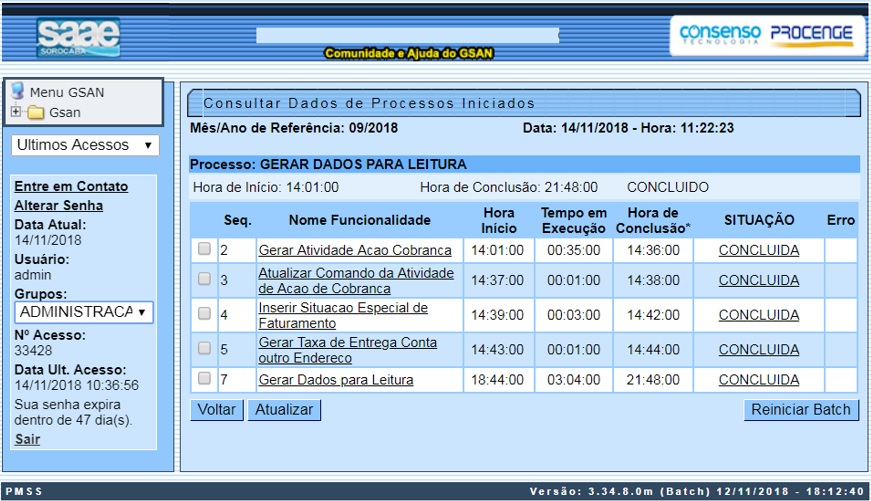Click start time 18:44:00 cell
Viewport: 871px width, 501px height.
click(497, 380)
